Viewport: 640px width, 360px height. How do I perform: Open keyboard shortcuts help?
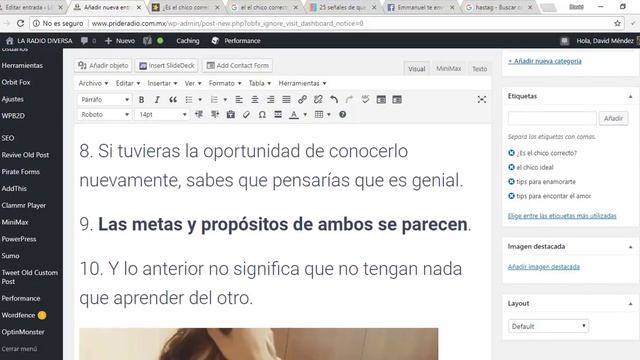pos(342,115)
